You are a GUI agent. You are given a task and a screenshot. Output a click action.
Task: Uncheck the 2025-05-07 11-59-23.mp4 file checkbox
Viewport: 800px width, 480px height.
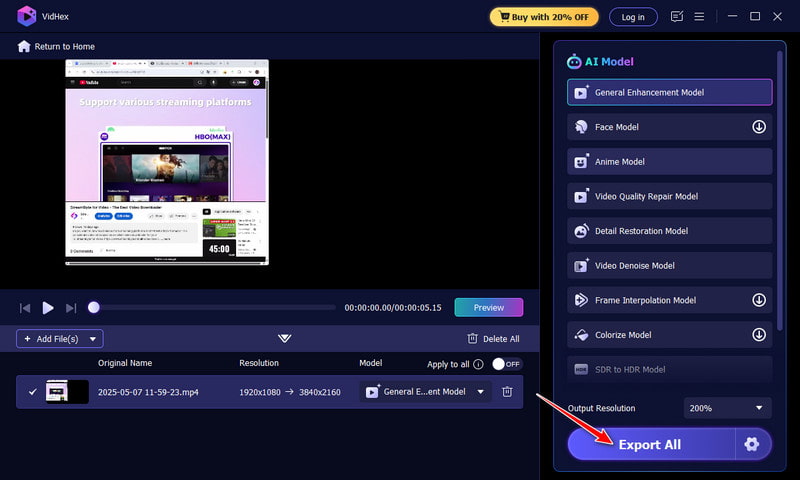coord(32,392)
